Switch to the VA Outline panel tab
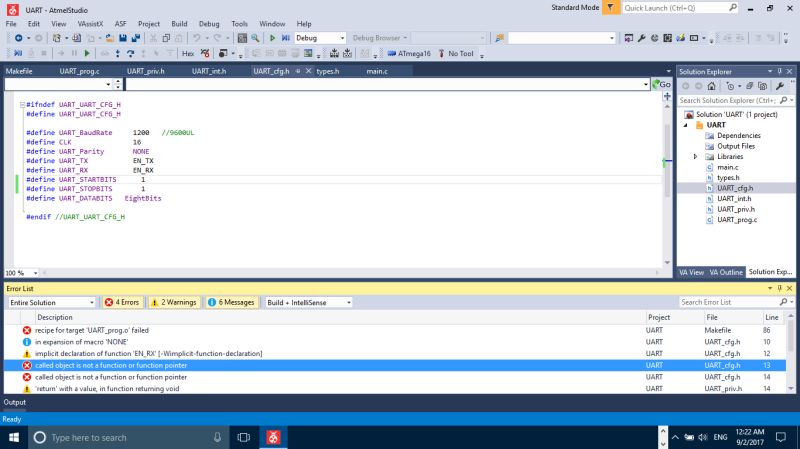 coord(726,272)
